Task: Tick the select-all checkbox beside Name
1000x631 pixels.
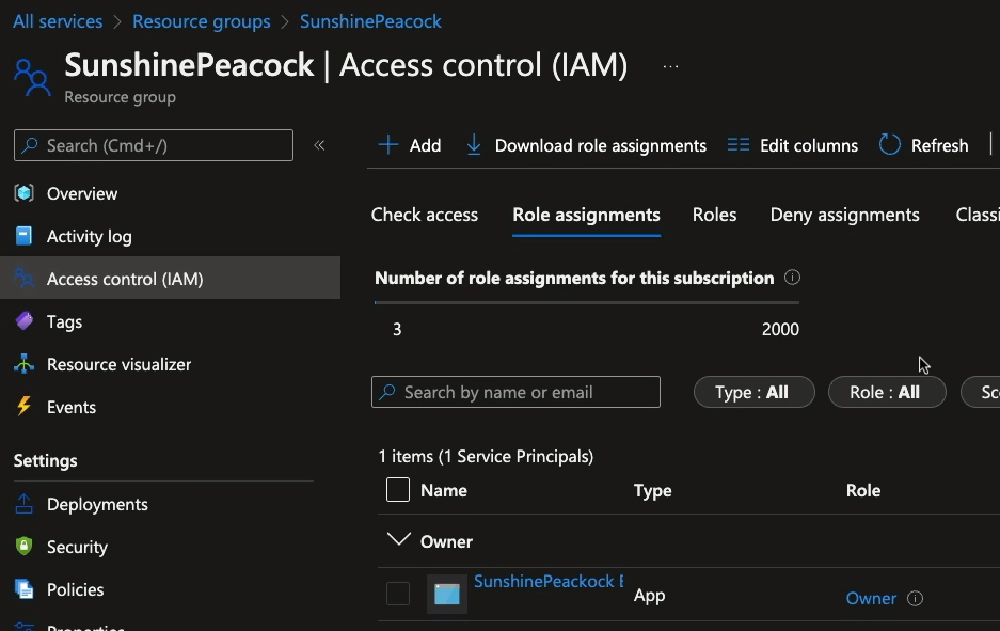Action: (398, 489)
